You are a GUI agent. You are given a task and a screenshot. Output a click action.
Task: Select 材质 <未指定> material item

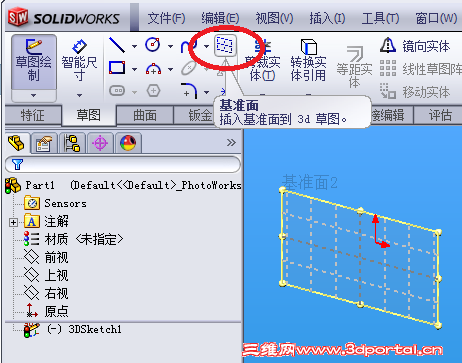click(73, 239)
